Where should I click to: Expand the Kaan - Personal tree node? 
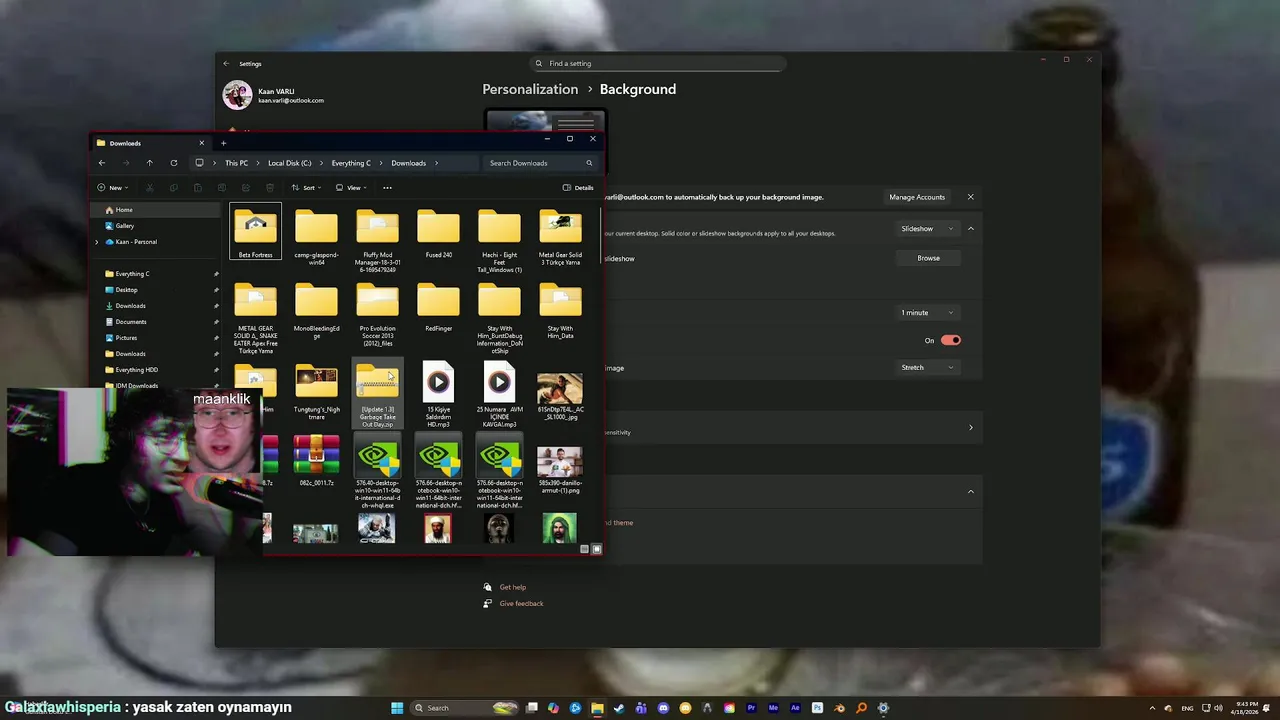97,242
